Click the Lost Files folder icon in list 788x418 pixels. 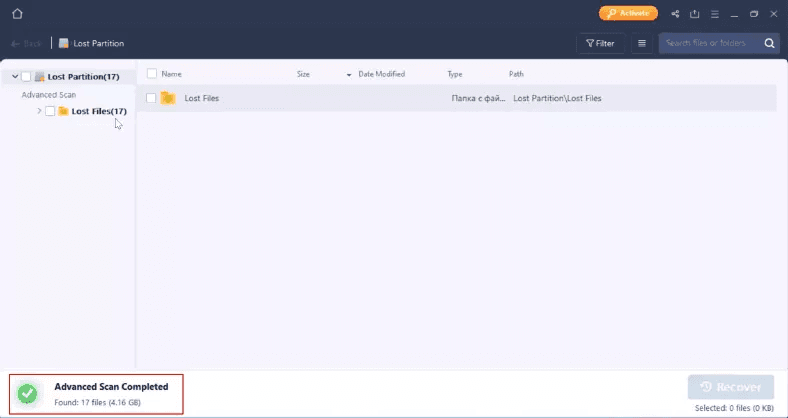(168, 98)
